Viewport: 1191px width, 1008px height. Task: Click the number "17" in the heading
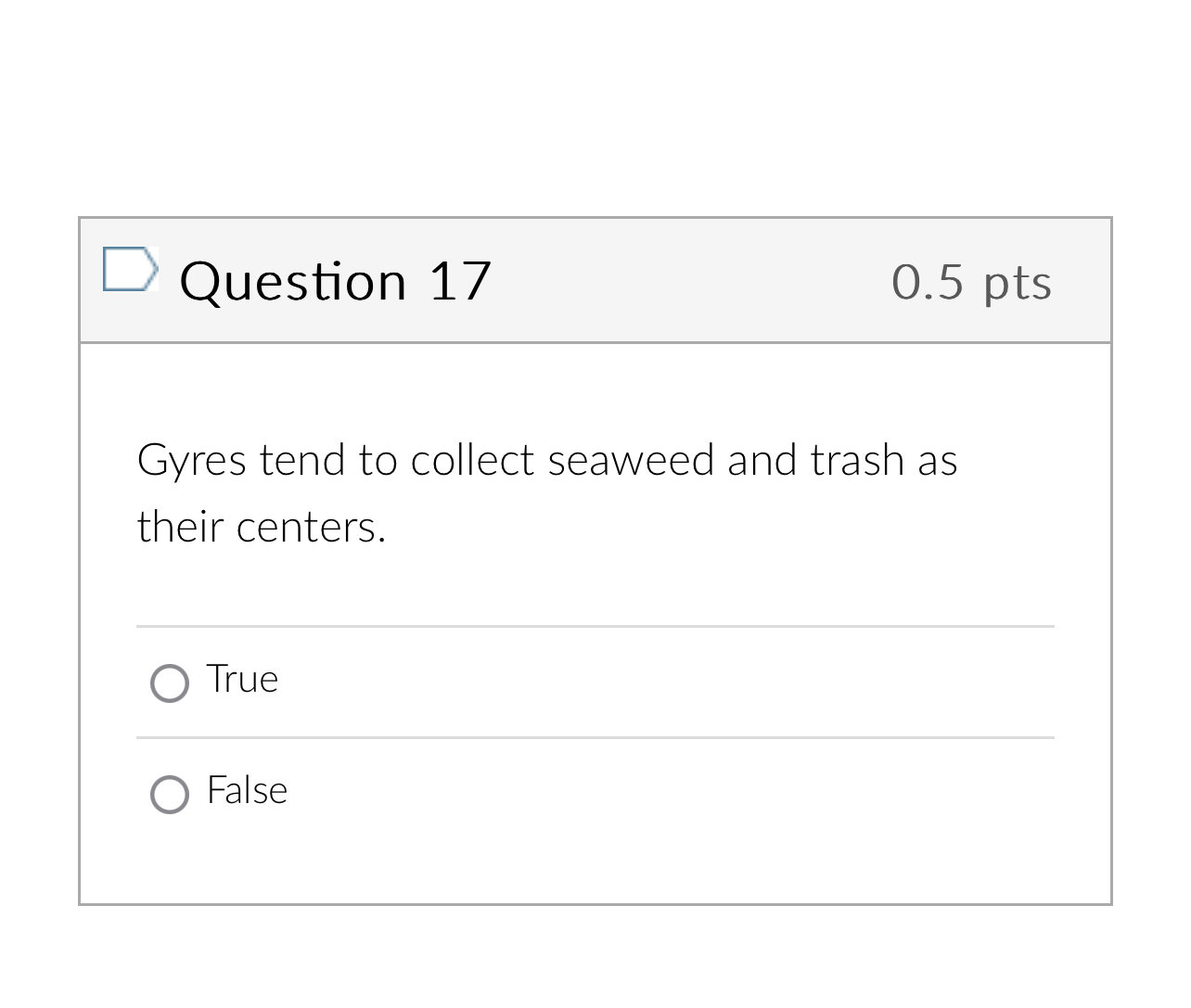pyautogui.click(x=459, y=280)
